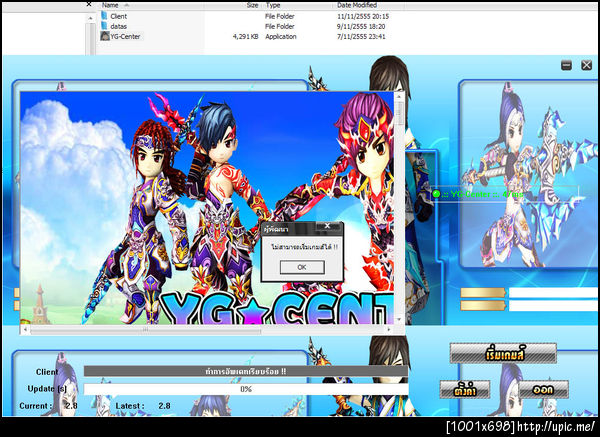Screen dimensions: 600x437
Task: Select the Client folder in Explorer
Action: (x=118, y=16)
